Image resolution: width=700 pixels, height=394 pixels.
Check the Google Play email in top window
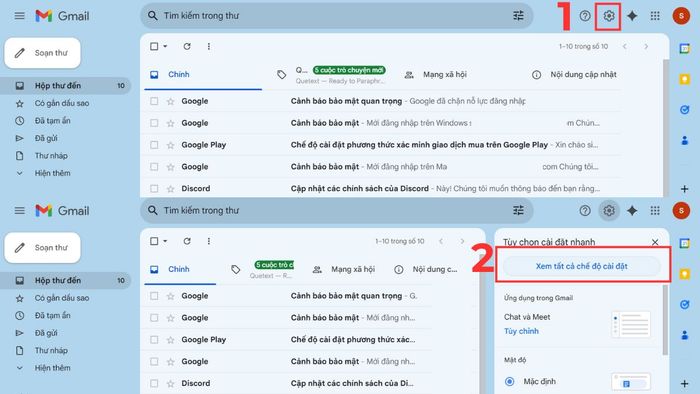[154, 145]
